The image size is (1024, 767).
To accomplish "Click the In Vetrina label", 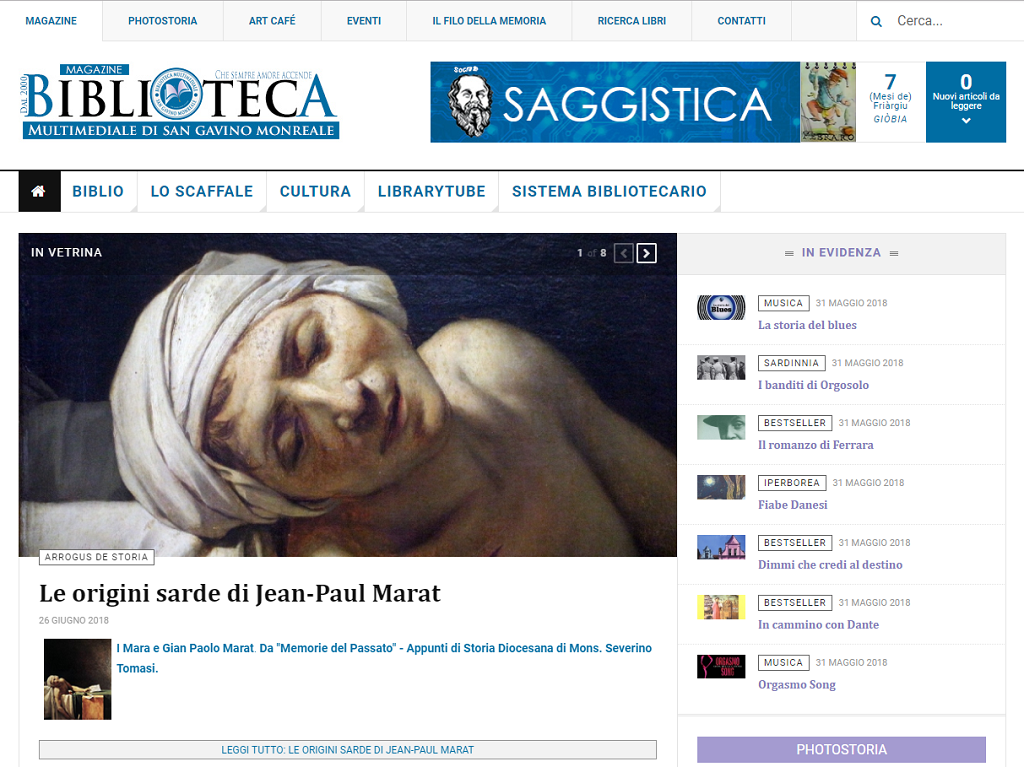I will (x=67, y=253).
